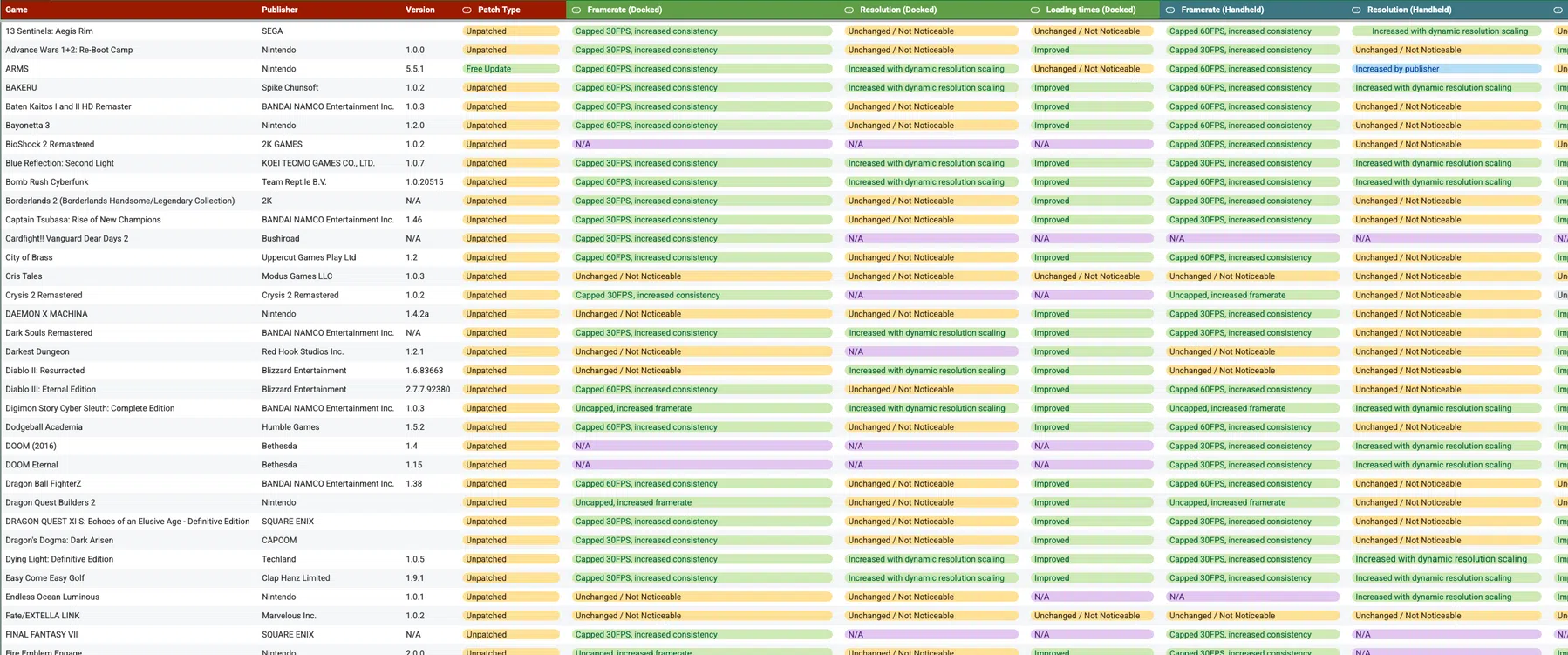Open Cardfight!! Vanguard handheld framerate N/A chip
The height and width of the screenshot is (655, 1568).
tap(1252, 239)
